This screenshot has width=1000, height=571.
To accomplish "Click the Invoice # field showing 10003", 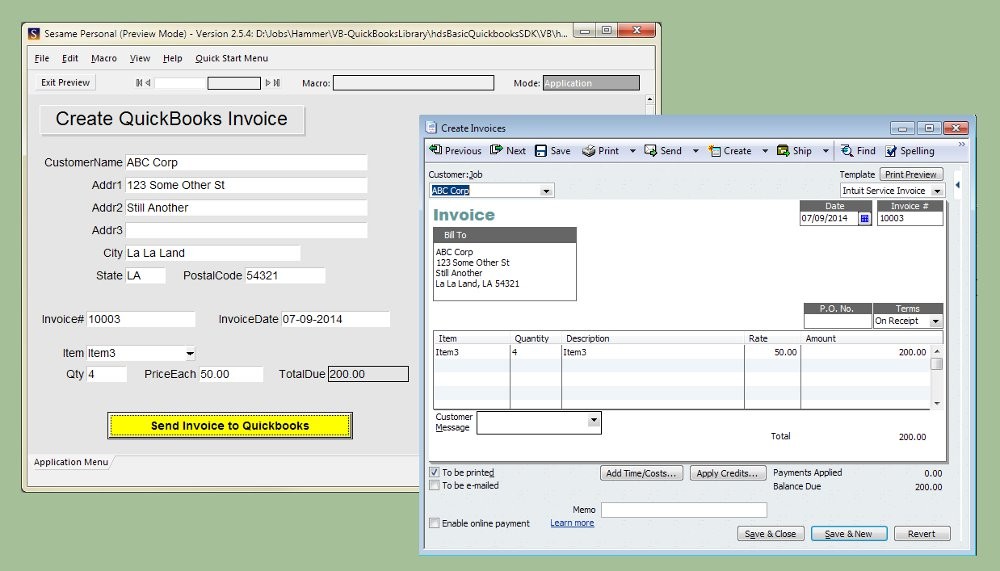I will [909, 218].
